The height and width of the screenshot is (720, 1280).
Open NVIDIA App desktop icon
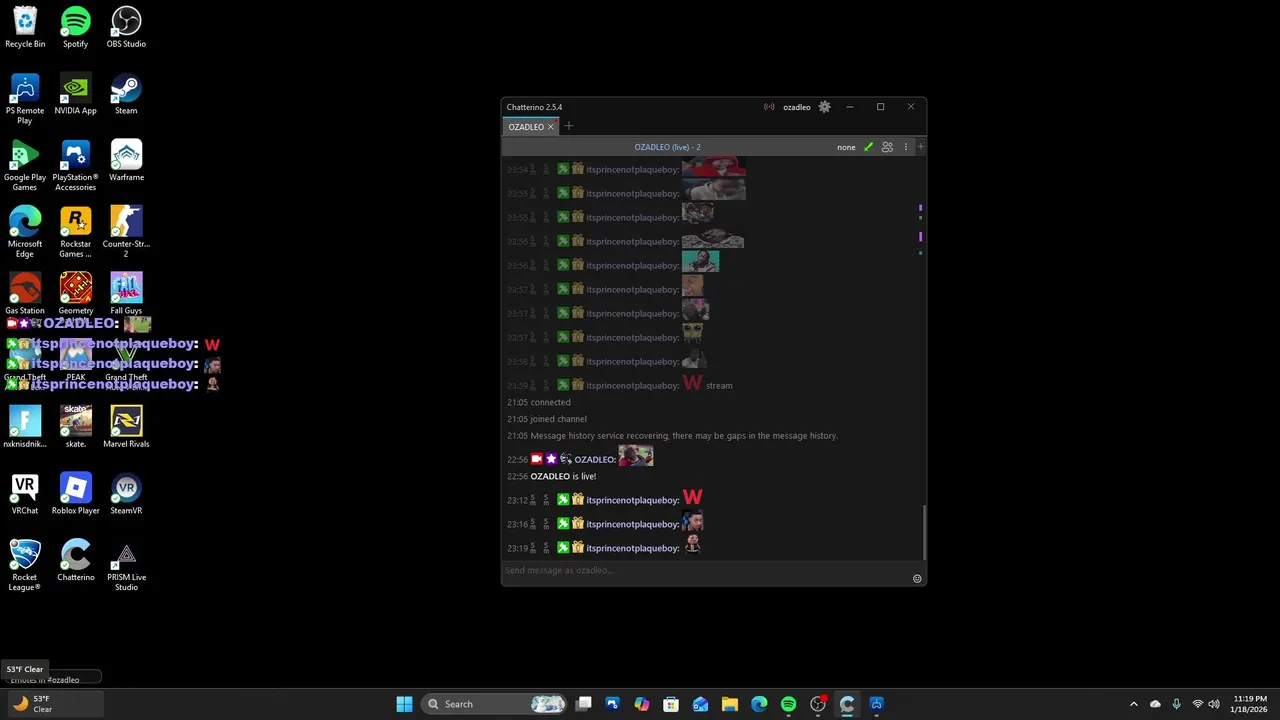(x=76, y=94)
